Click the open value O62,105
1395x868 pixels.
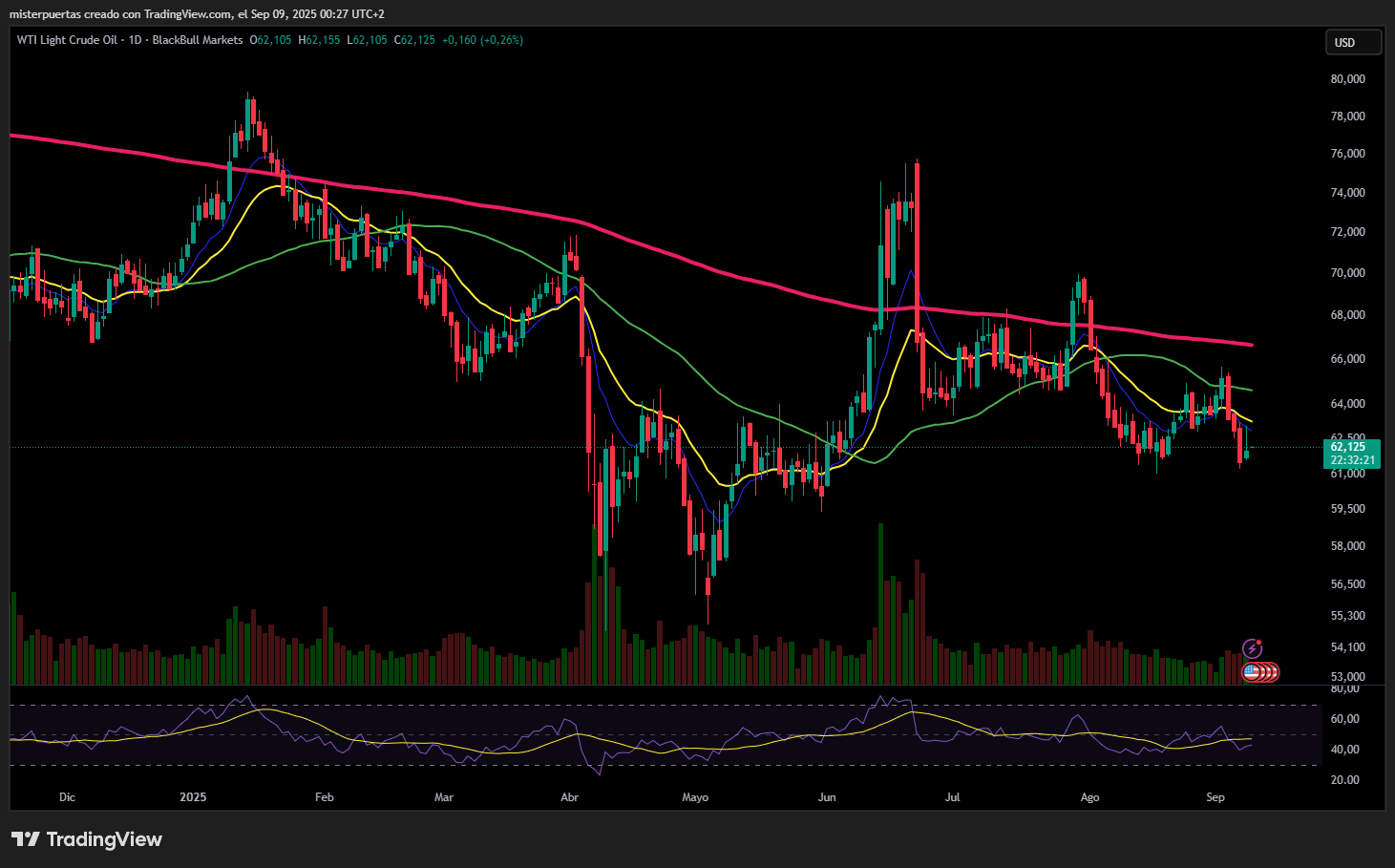pyautogui.click(x=270, y=40)
